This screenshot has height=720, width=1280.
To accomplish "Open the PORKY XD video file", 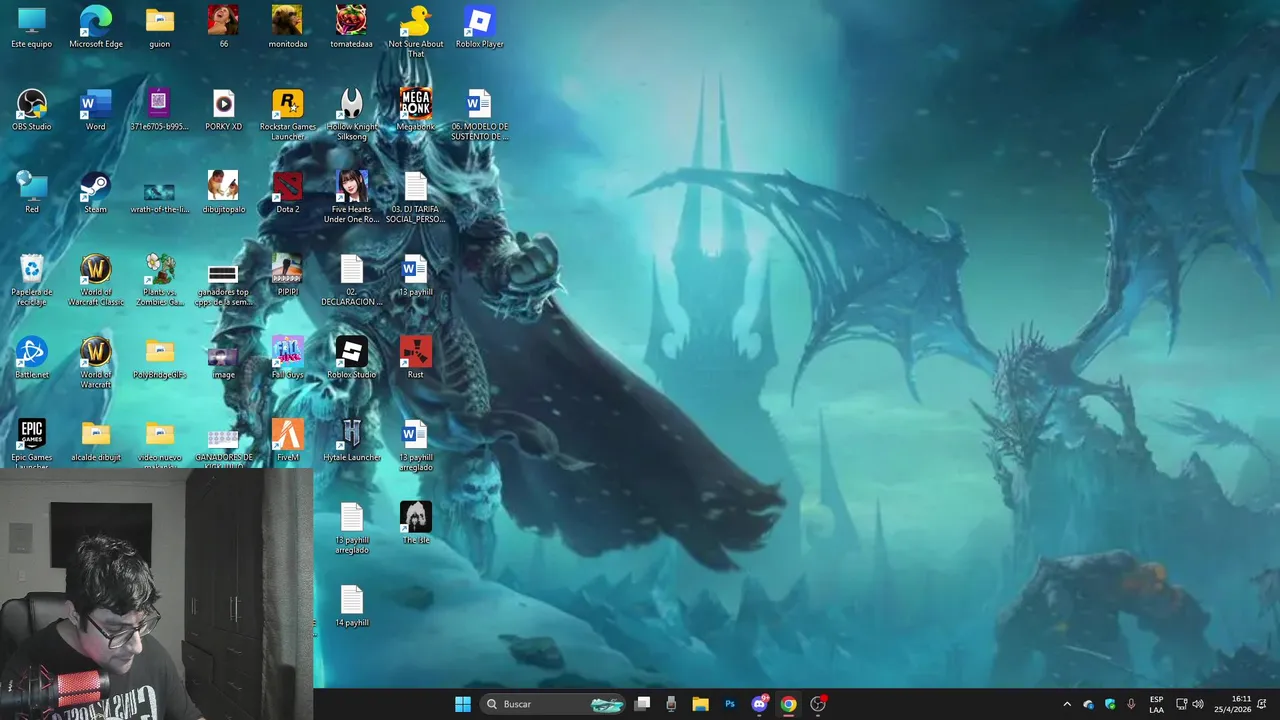I will coord(223,110).
